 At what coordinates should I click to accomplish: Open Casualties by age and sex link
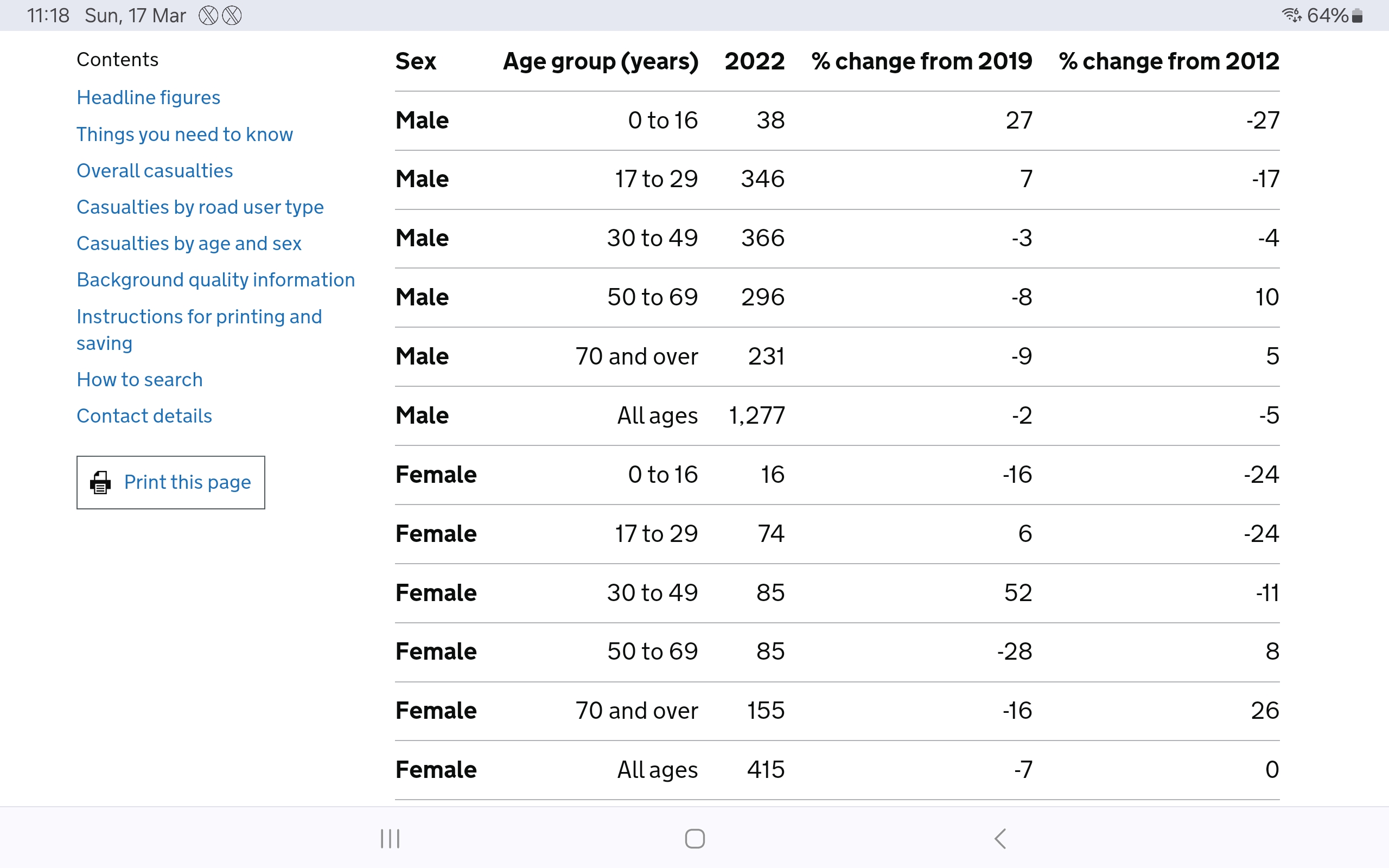pos(189,244)
